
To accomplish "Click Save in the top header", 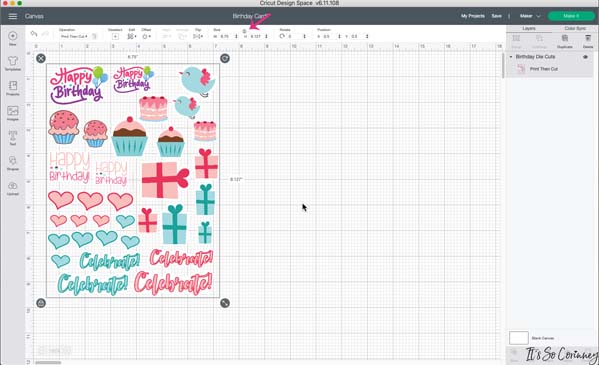I will 496,16.
